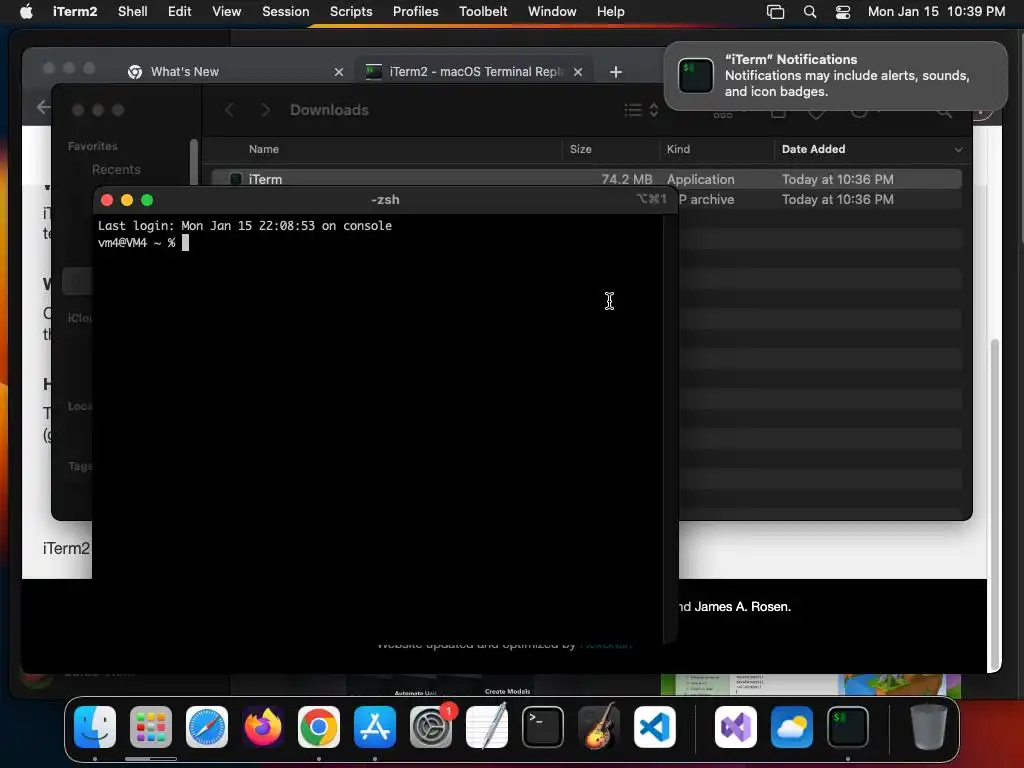Click the menu bar date and time
The image size is (1024, 768).
coord(936,11)
